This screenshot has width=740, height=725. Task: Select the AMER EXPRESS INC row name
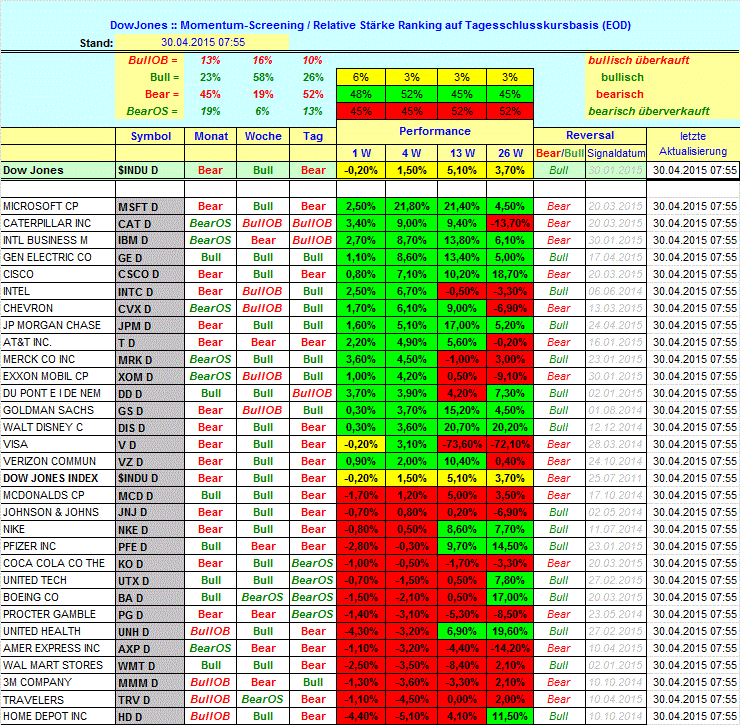[x=51, y=648]
